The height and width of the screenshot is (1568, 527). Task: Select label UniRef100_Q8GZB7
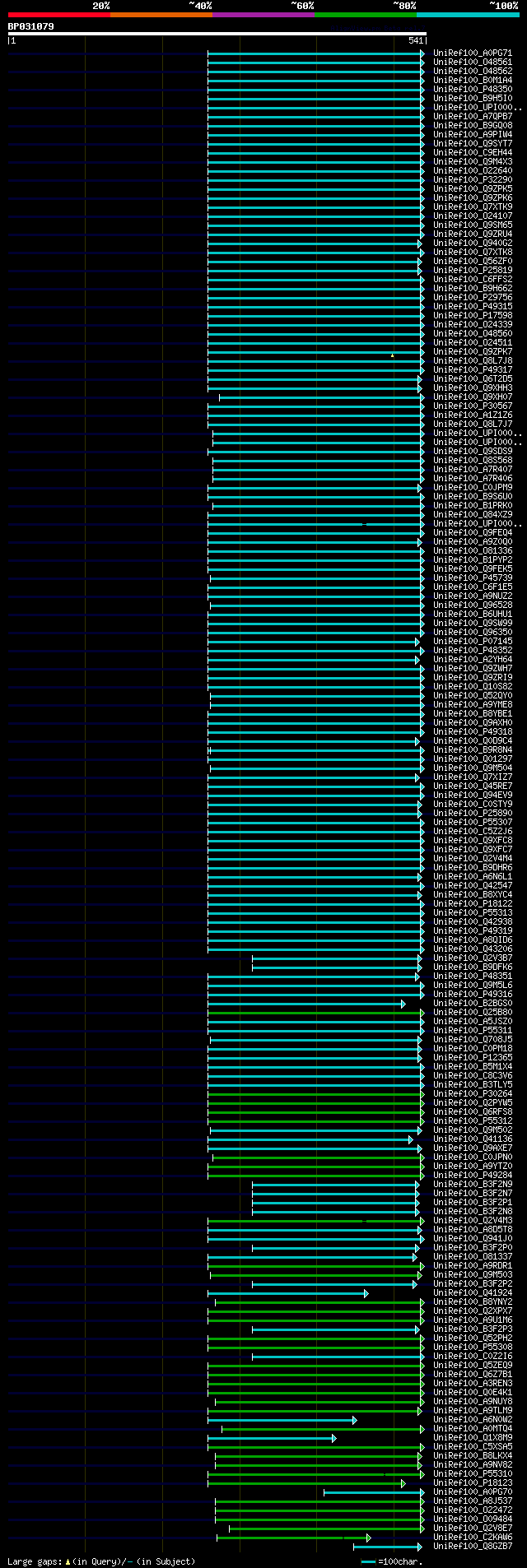pyautogui.click(x=473, y=1547)
